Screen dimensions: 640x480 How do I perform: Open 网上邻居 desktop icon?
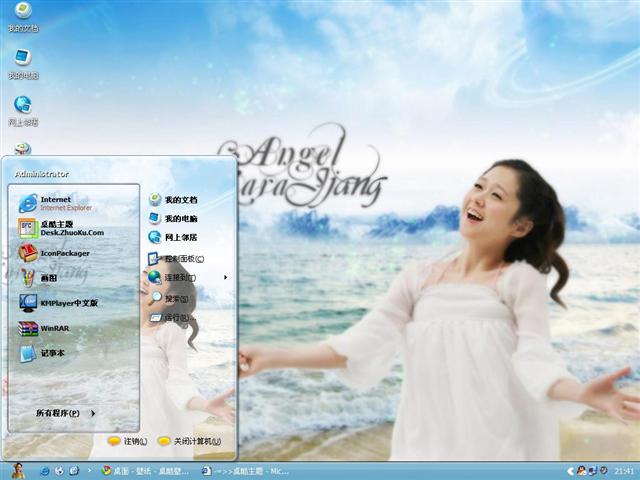[x=23, y=111]
